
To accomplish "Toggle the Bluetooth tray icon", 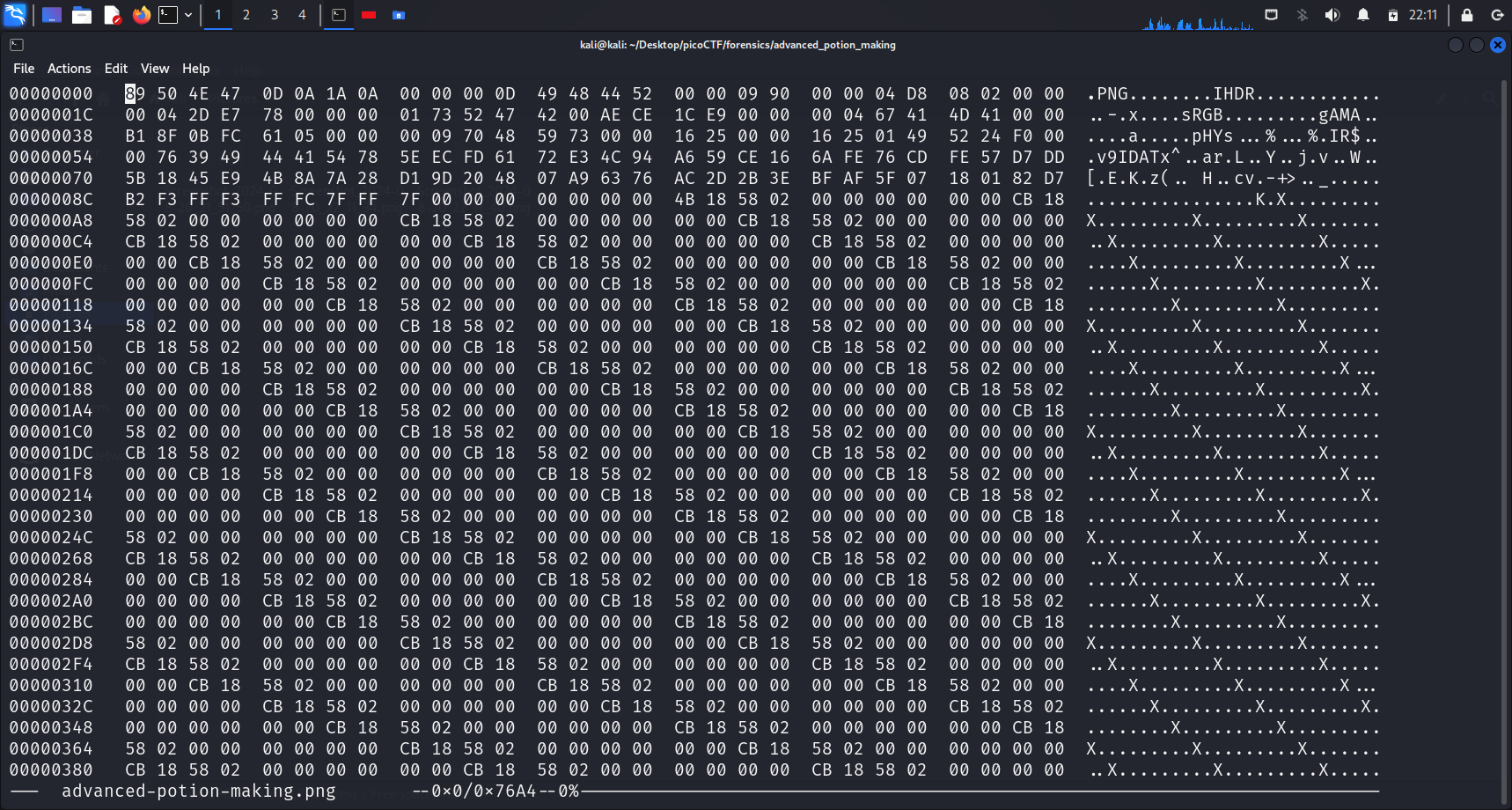I will click(1302, 15).
